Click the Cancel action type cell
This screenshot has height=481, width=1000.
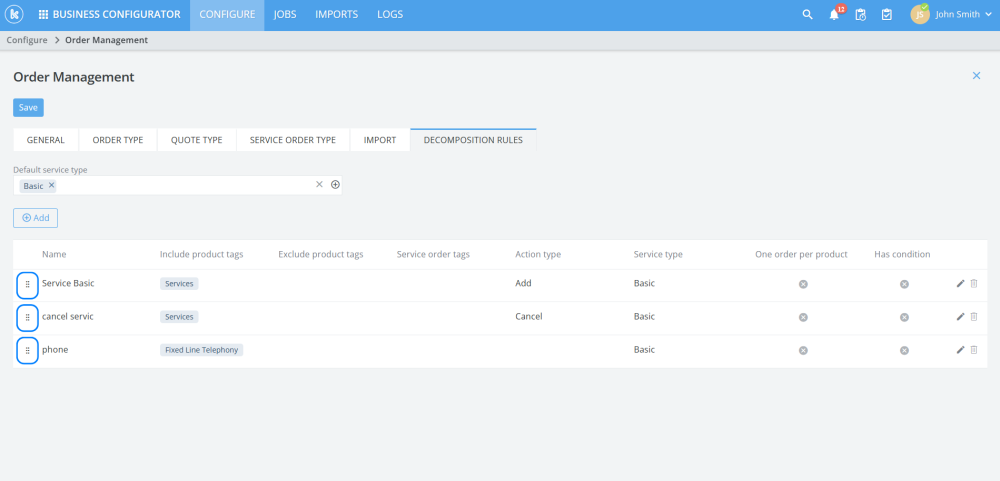(529, 316)
